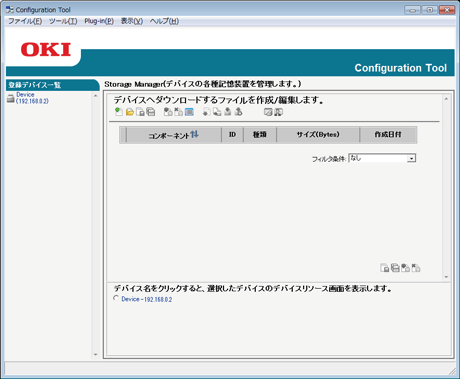Click the コンポーネント column header
Image resolution: width=460 pixels, height=379 pixels.
tap(174, 135)
